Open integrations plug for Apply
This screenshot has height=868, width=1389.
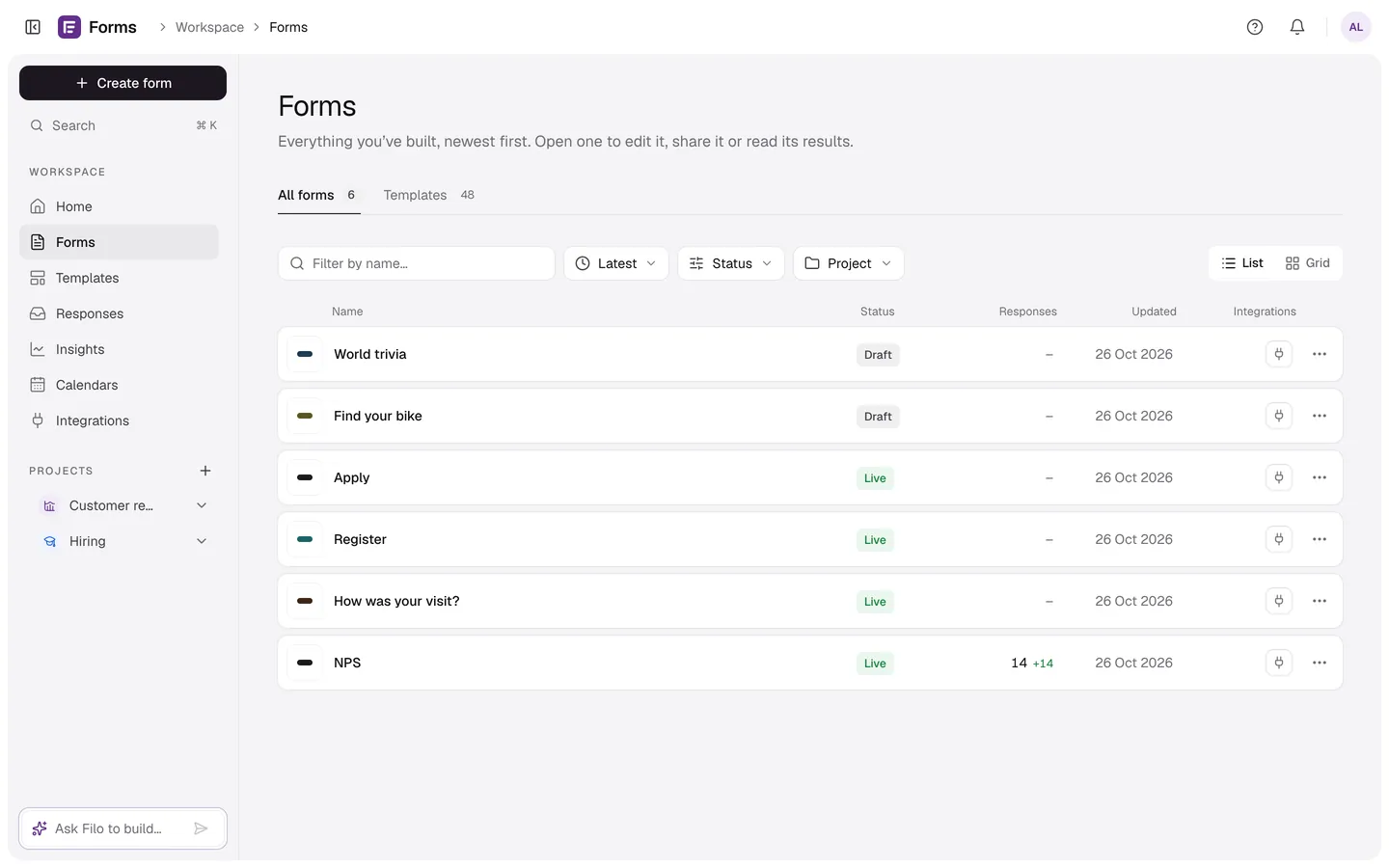pyautogui.click(x=1279, y=477)
